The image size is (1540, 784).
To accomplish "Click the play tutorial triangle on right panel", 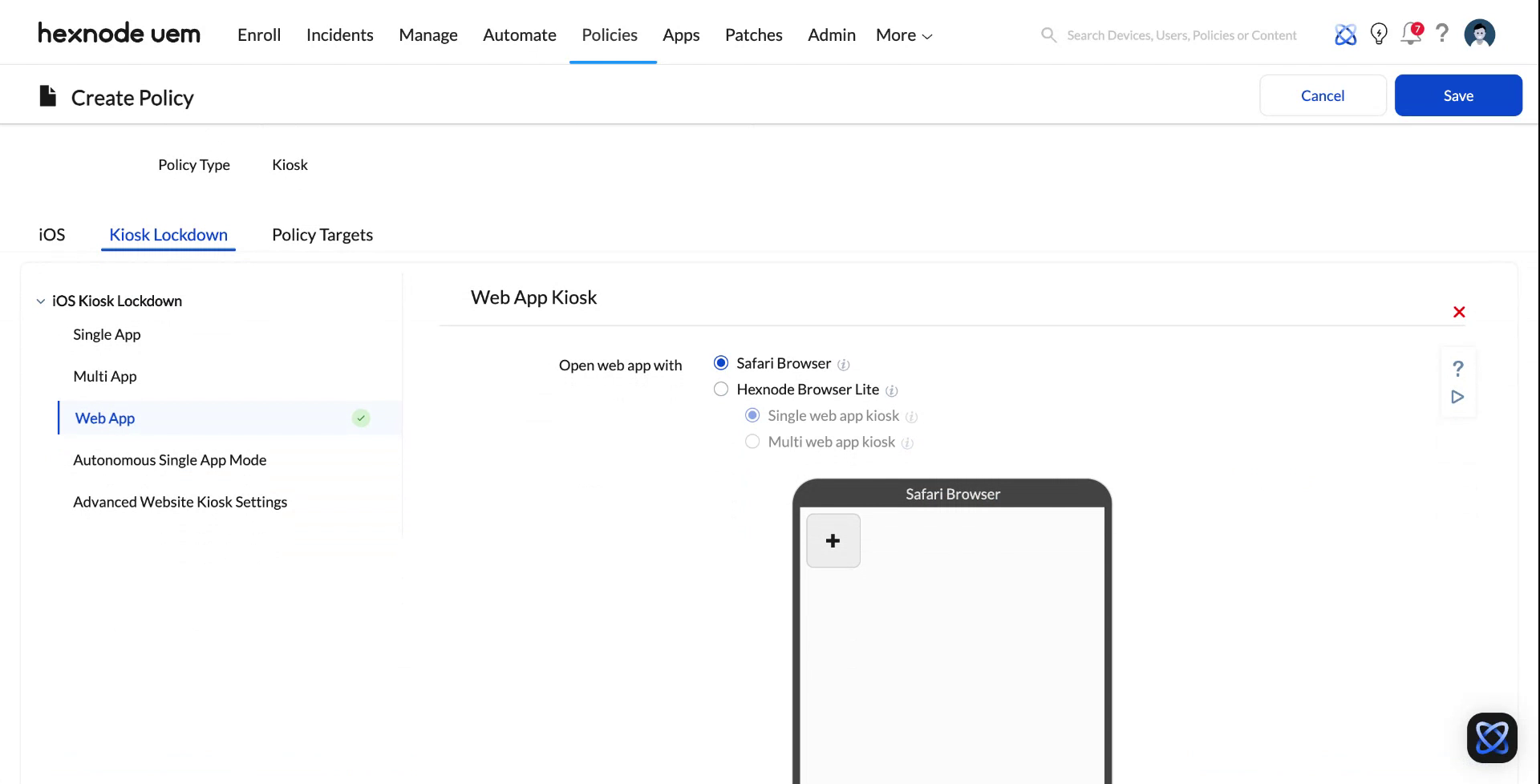I will pos(1458,396).
